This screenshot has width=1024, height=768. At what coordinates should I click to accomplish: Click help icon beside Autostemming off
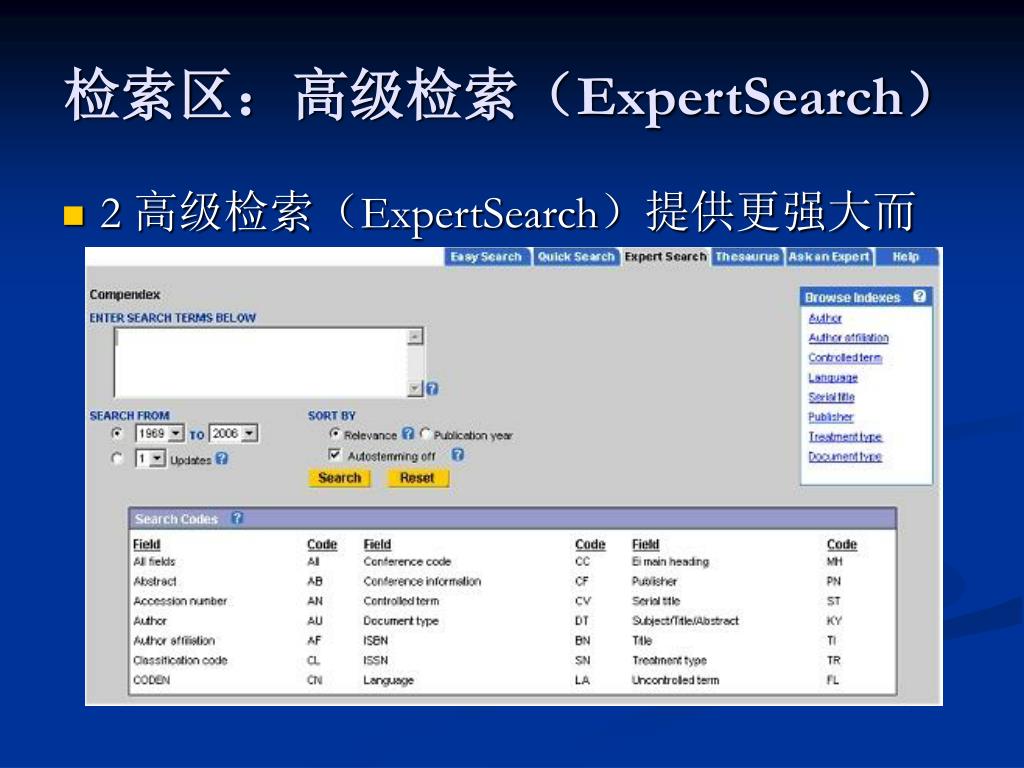coord(458,455)
